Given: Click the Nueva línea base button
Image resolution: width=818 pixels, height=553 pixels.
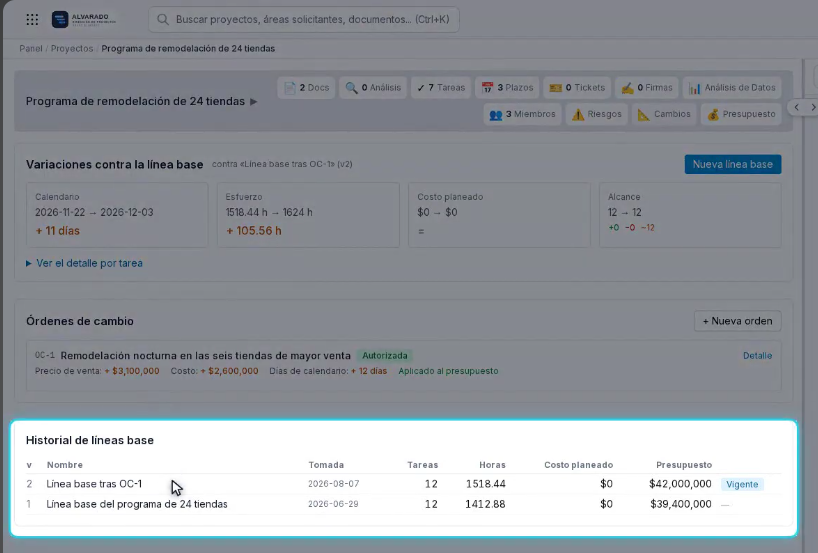Looking at the screenshot, I should (x=732, y=164).
